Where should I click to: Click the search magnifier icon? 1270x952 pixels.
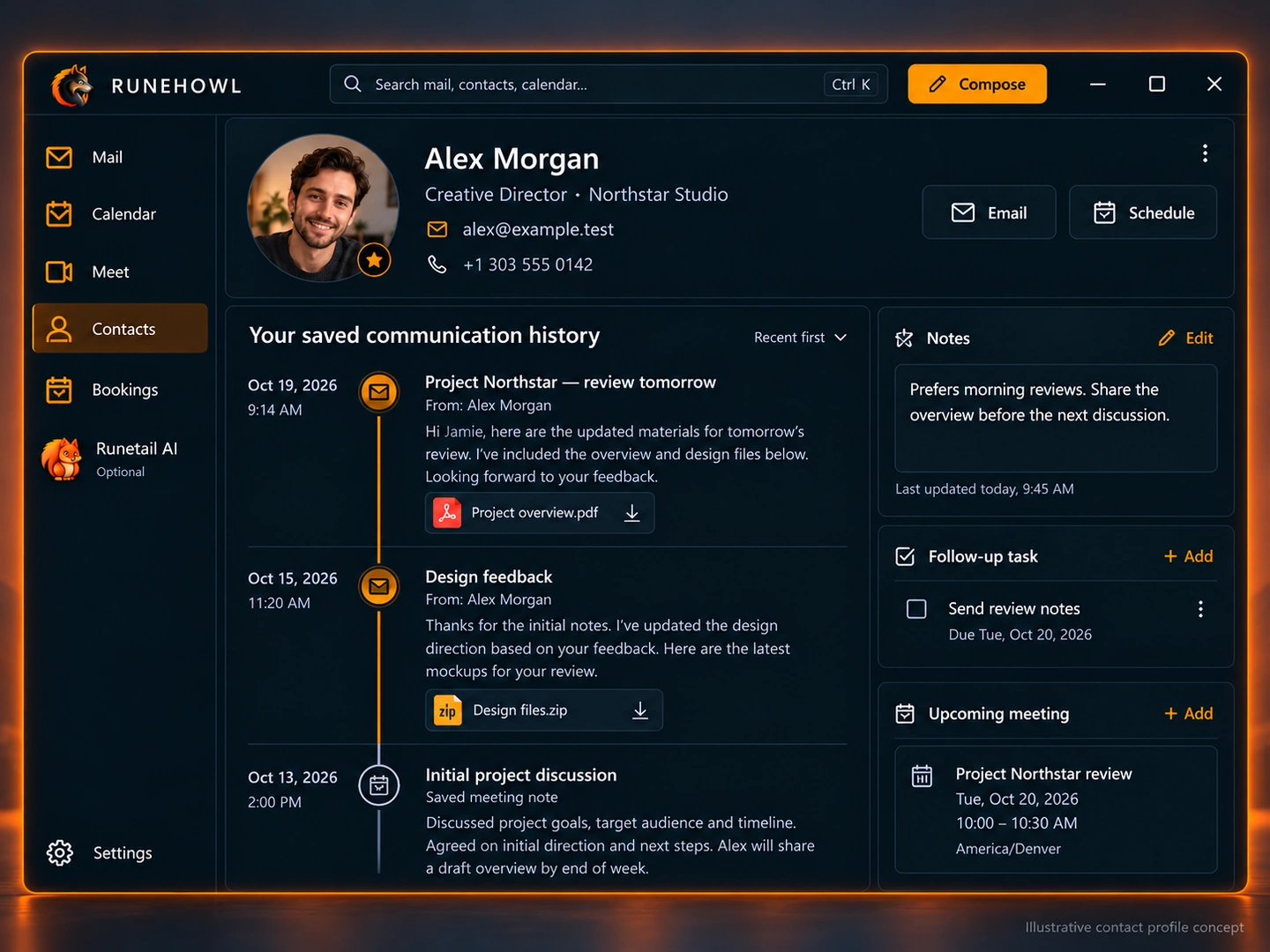click(353, 84)
